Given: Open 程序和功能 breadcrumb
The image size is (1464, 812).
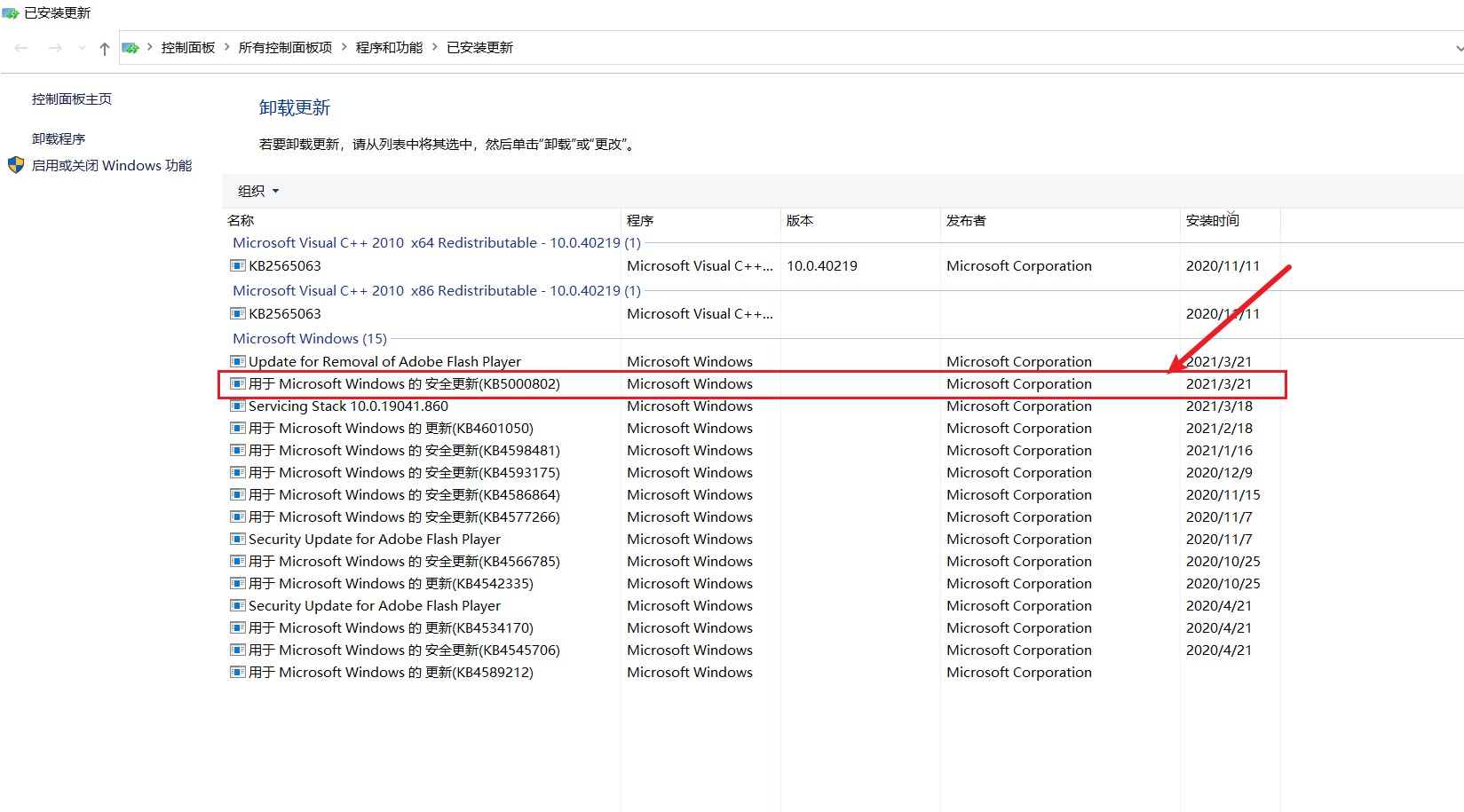Looking at the screenshot, I should [389, 48].
